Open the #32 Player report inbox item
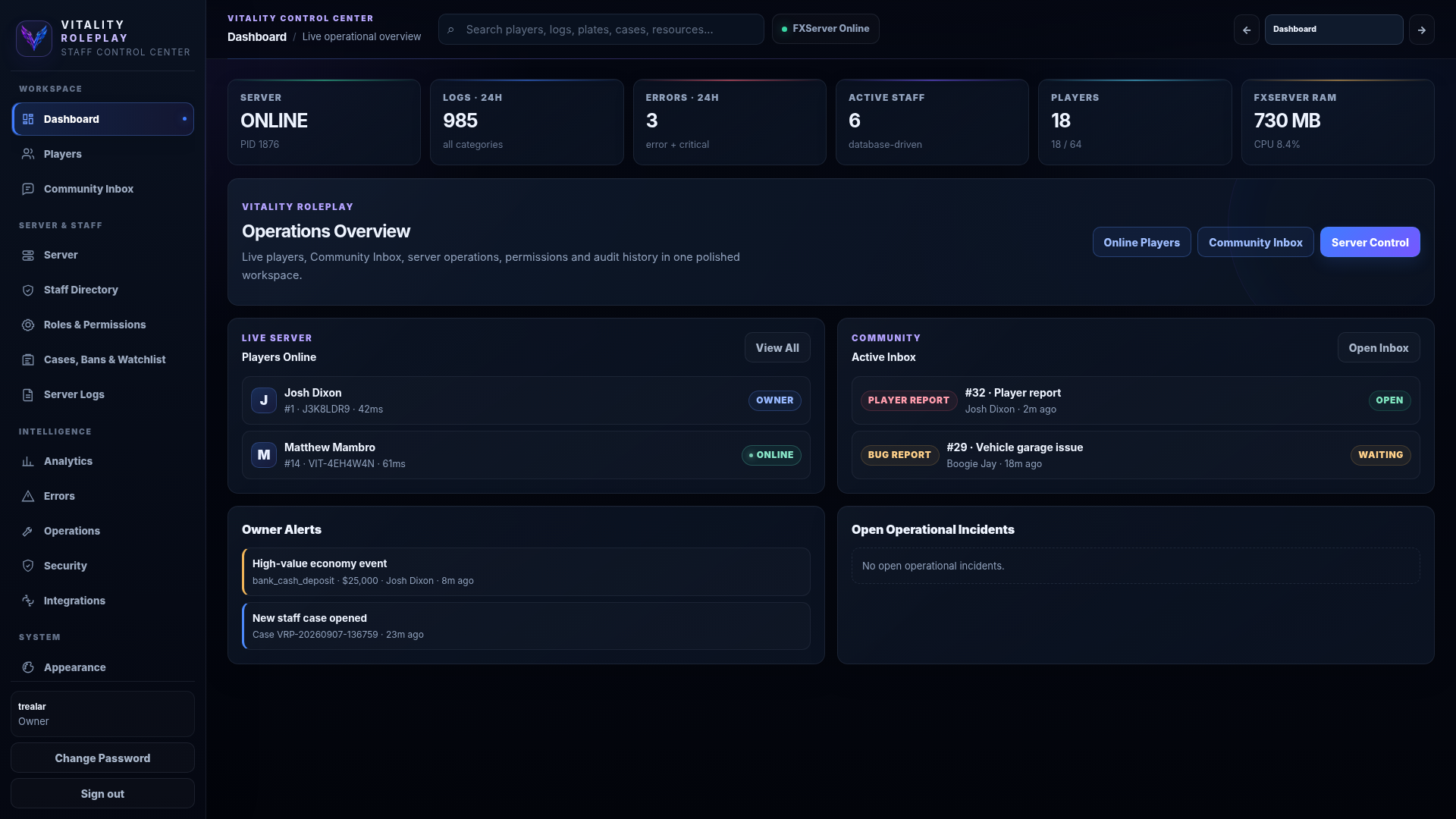Viewport: 1456px width, 819px height. tap(1135, 400)
